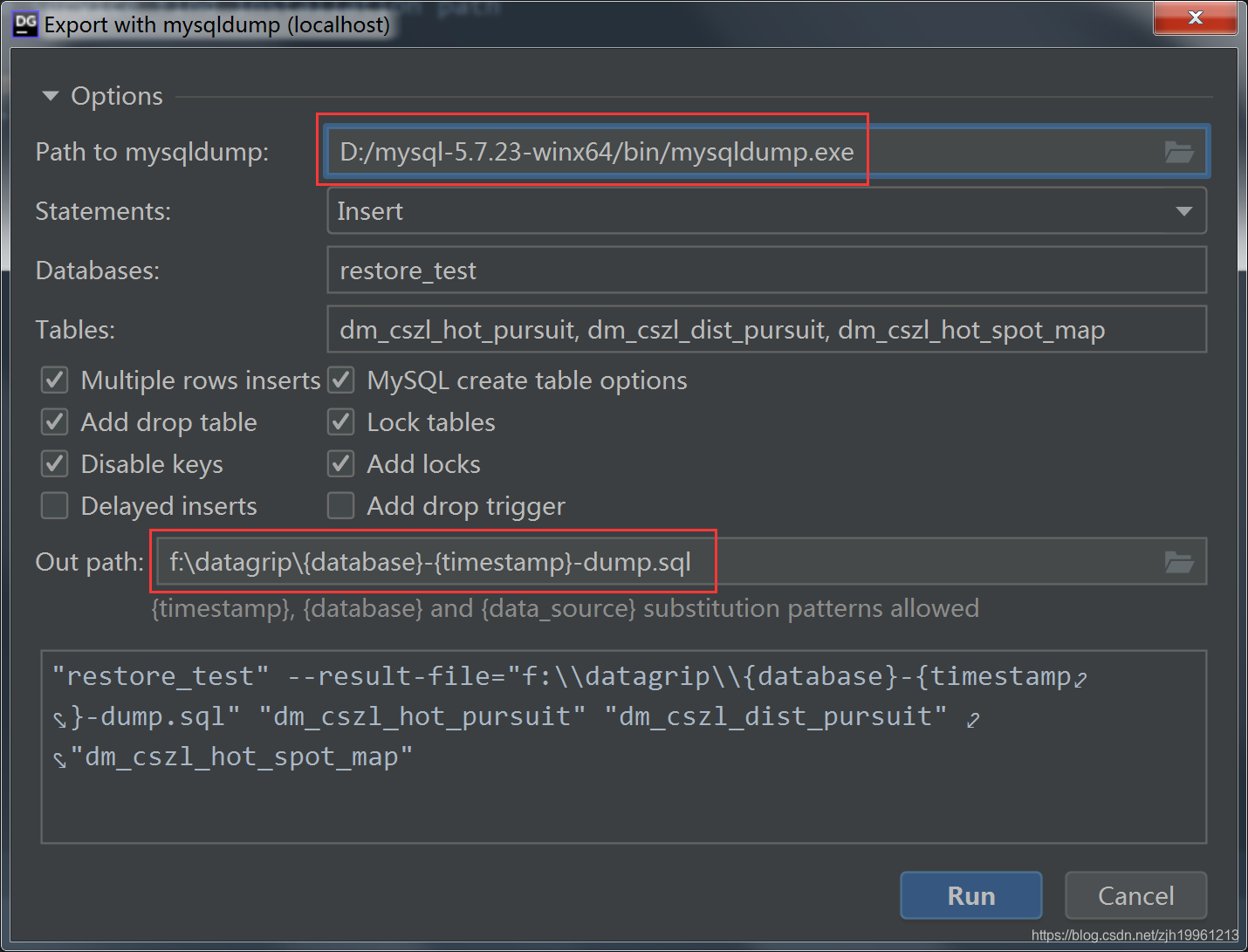Open the Statements dropdown
The height and width of the screenshot is (952, 1248).
tap(1184, 210)
